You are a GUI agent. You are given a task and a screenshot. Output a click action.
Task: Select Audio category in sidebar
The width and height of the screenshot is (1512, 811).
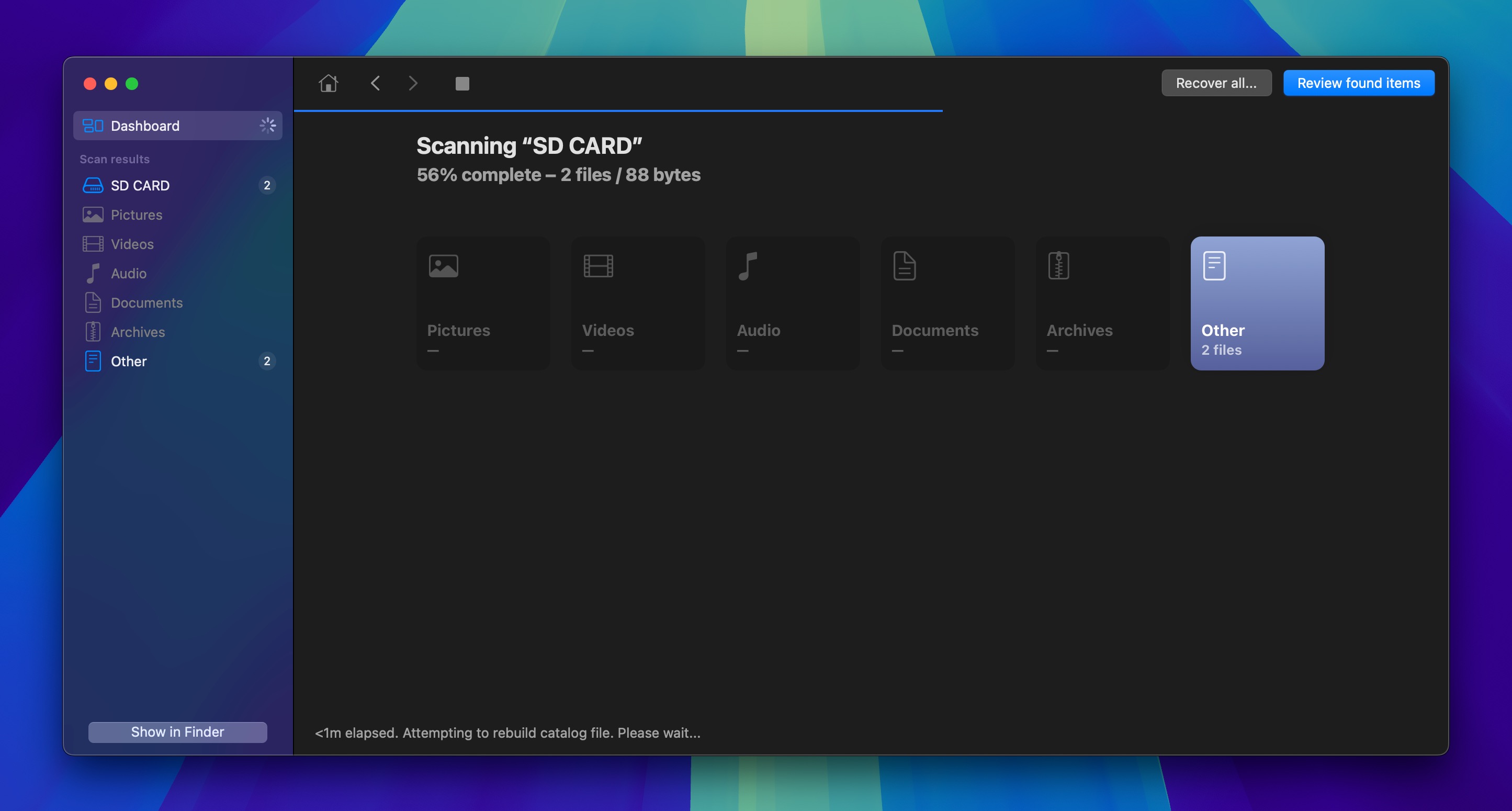point(129,274)
